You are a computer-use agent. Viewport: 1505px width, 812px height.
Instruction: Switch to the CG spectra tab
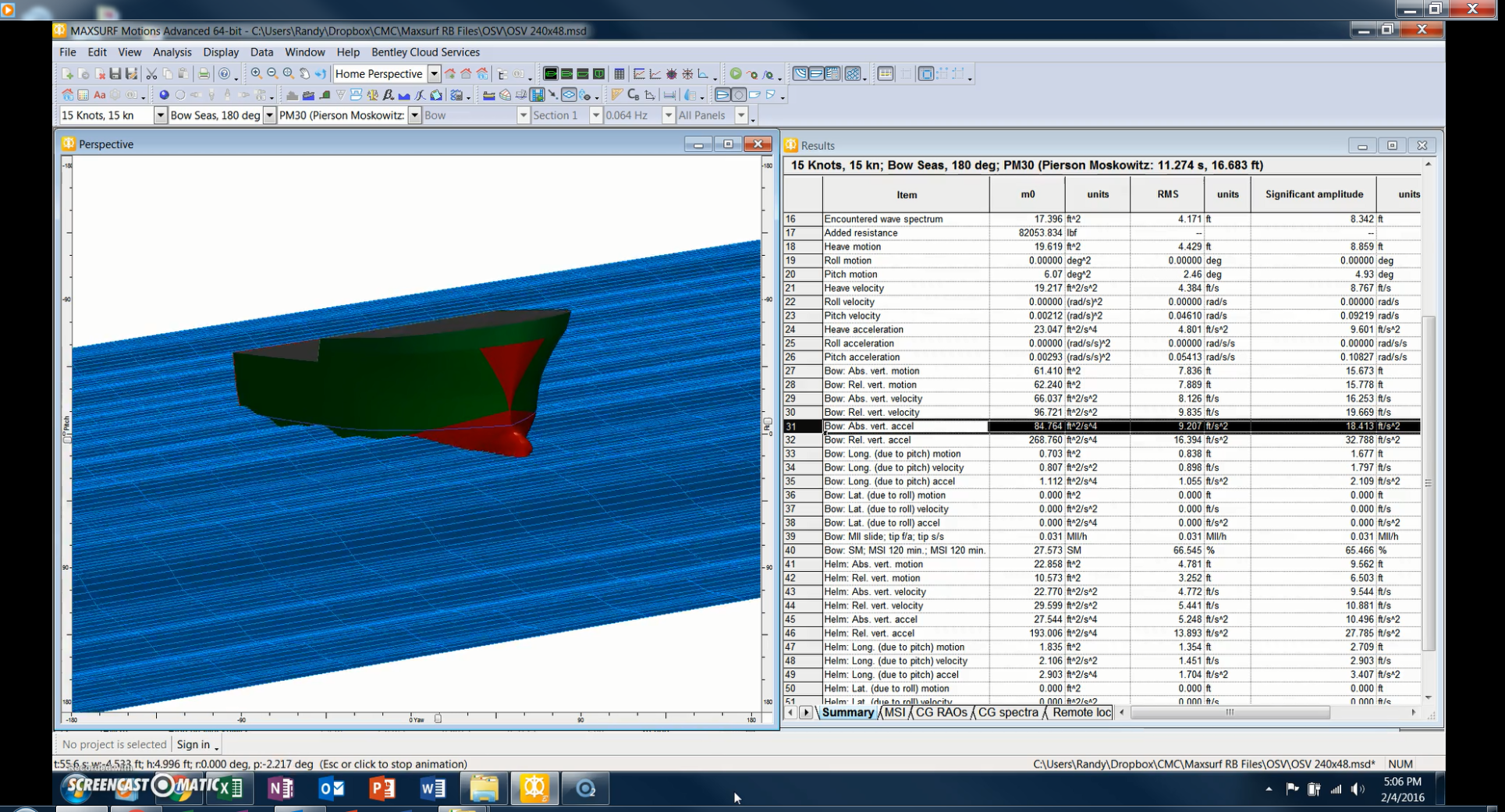(1007, 712)
